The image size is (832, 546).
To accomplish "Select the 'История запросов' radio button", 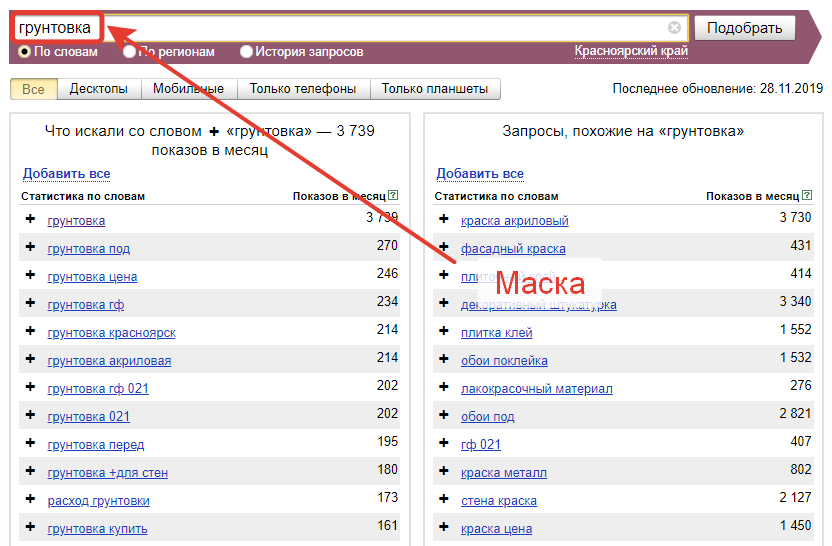I will point(246,51).
